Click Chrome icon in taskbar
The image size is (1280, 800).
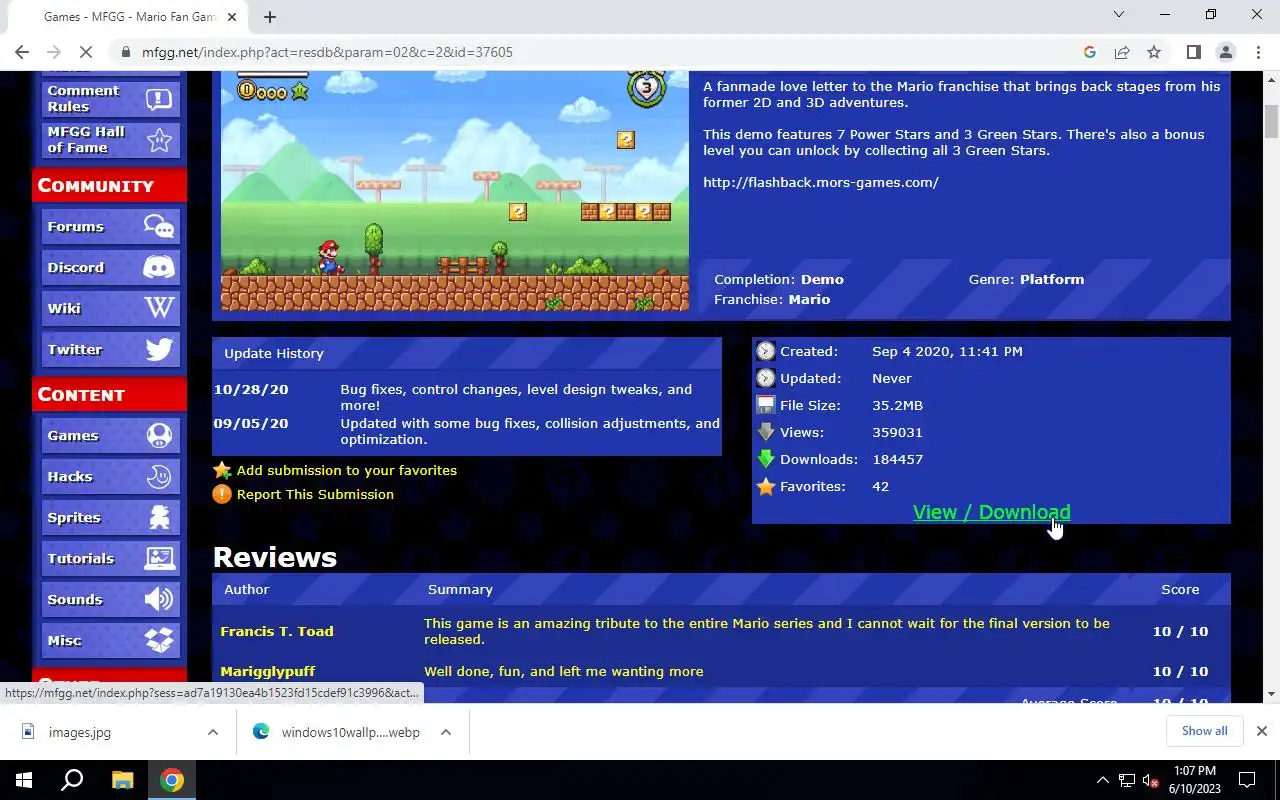point(172,780)
